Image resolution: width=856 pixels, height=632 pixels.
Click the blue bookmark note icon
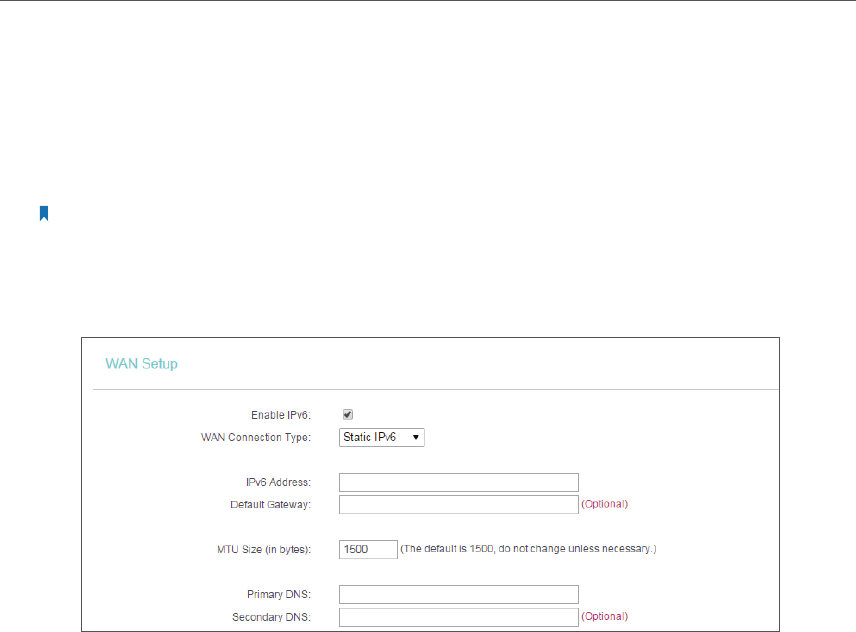44,213
